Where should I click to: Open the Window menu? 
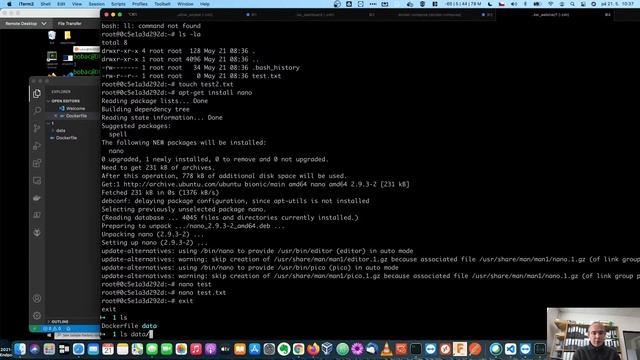coord(185,4)
